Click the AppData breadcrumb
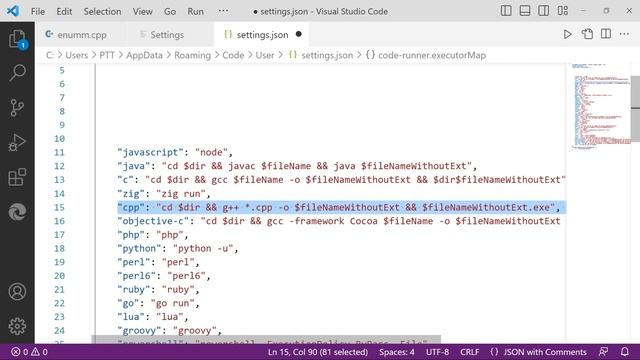 144,55
